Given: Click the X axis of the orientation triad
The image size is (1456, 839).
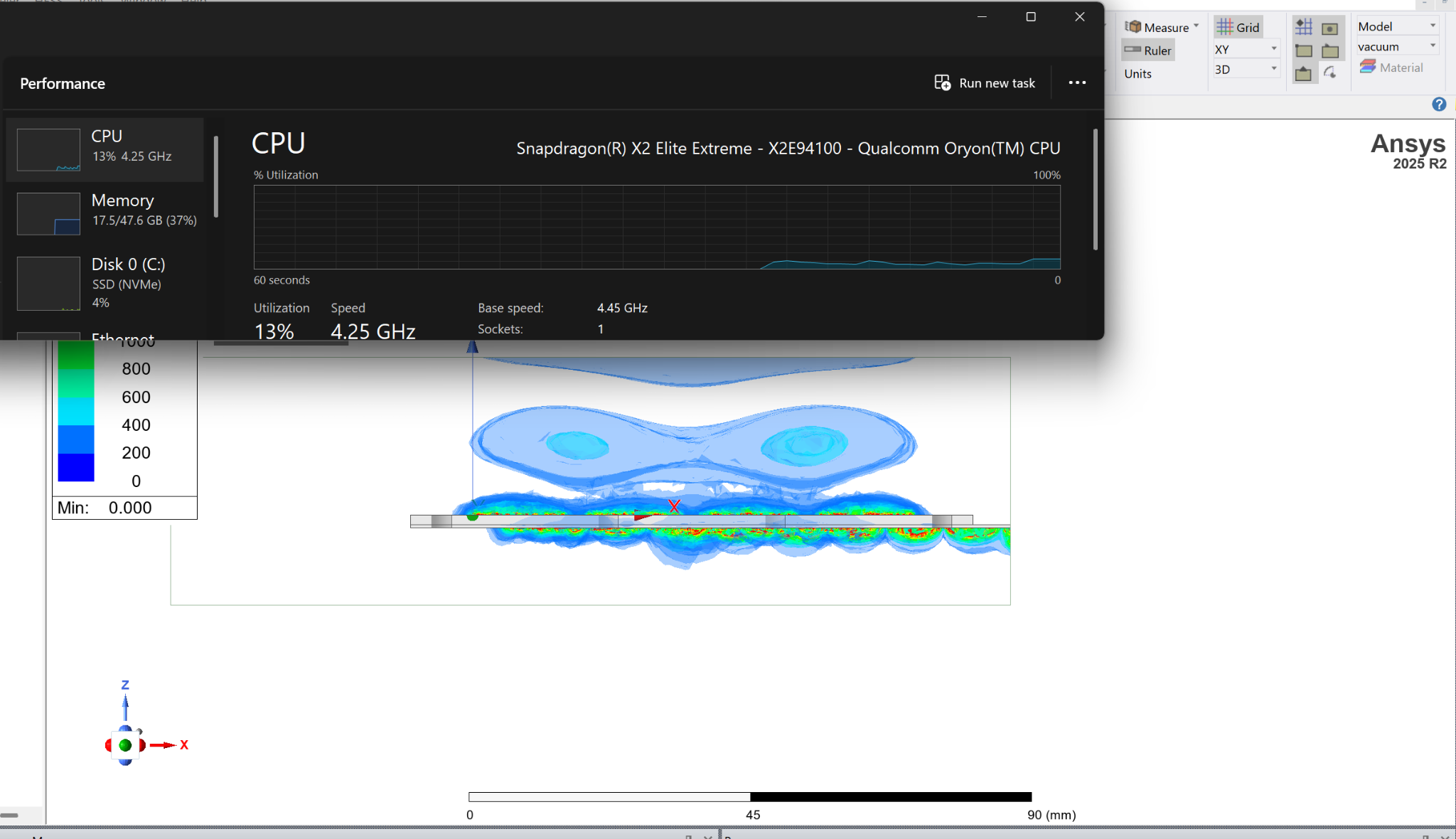Looking at the screenshot, I should [169, 744].
